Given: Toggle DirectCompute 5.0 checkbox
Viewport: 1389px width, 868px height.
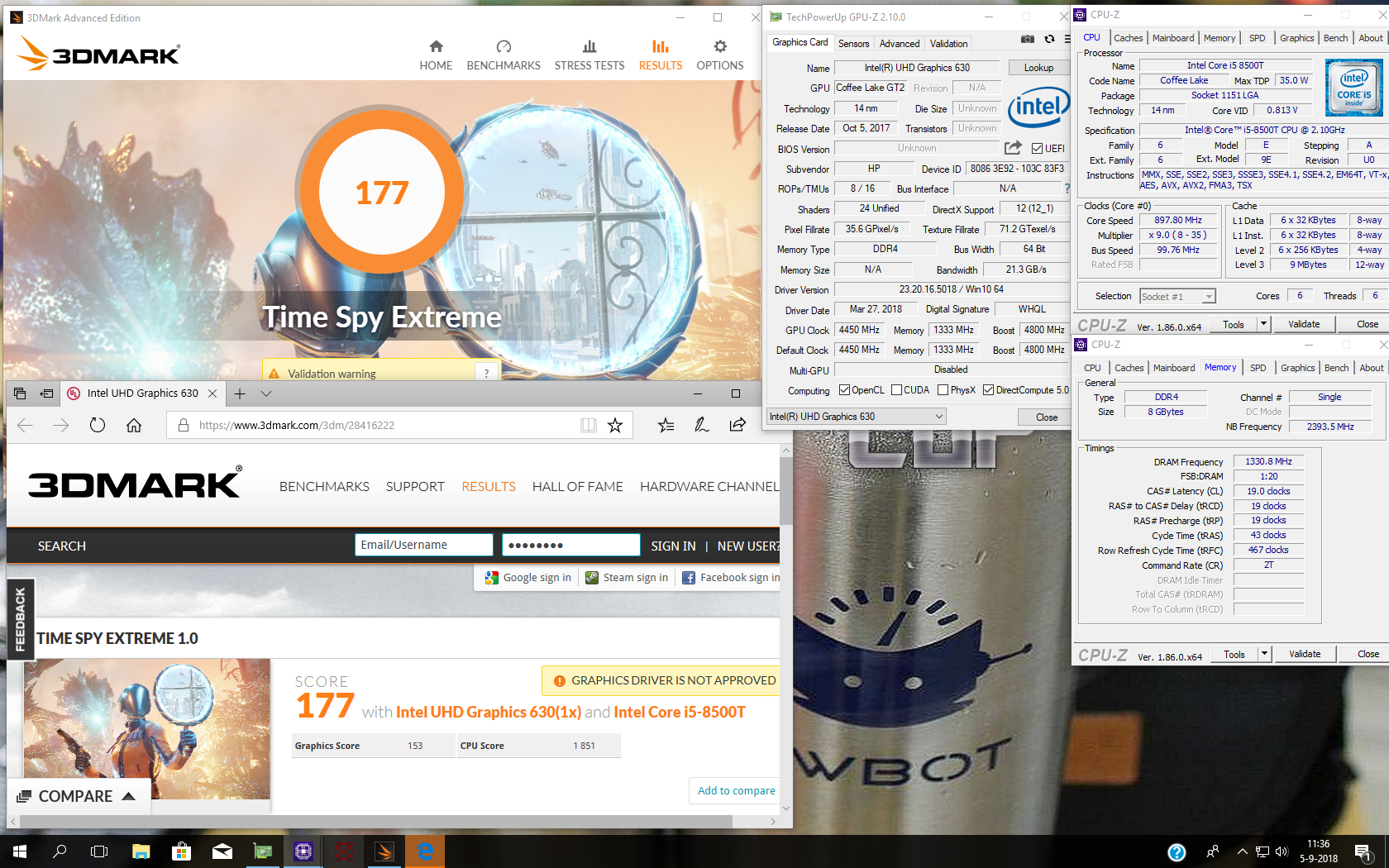Looking at the screenshot, I should coord(988,390).
